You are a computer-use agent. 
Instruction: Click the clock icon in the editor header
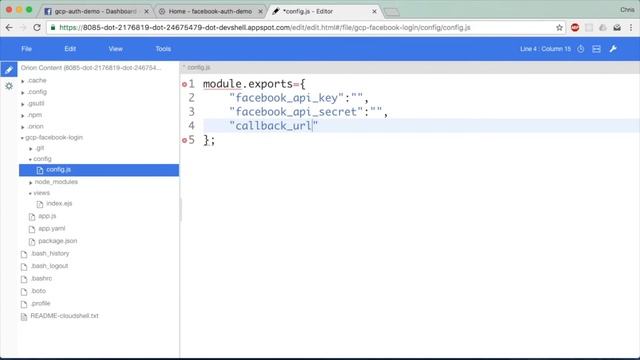point(580,49)
